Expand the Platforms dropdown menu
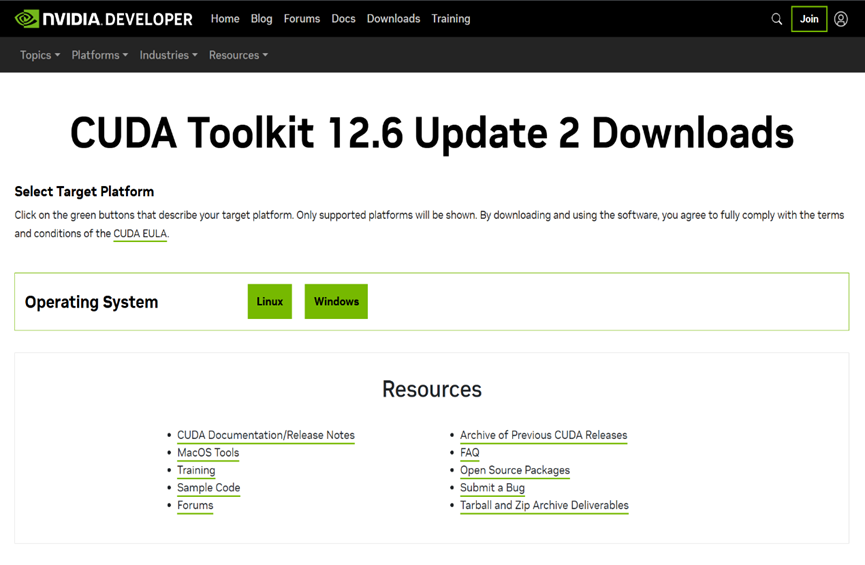The width and height of the screenshot is (865, 565). 99,55
